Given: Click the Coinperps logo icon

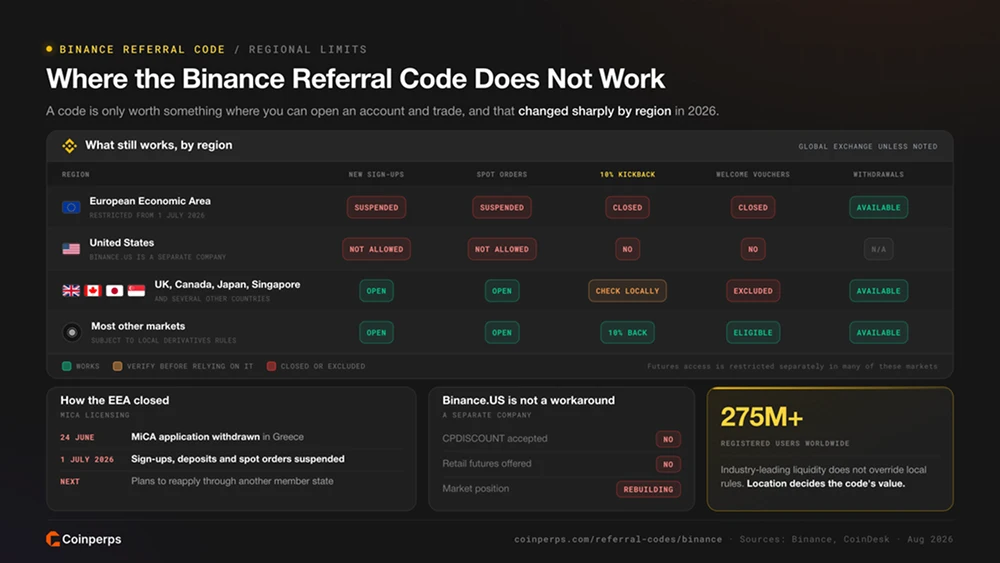Looking at the screenshot, I should (x=53, y=539).
